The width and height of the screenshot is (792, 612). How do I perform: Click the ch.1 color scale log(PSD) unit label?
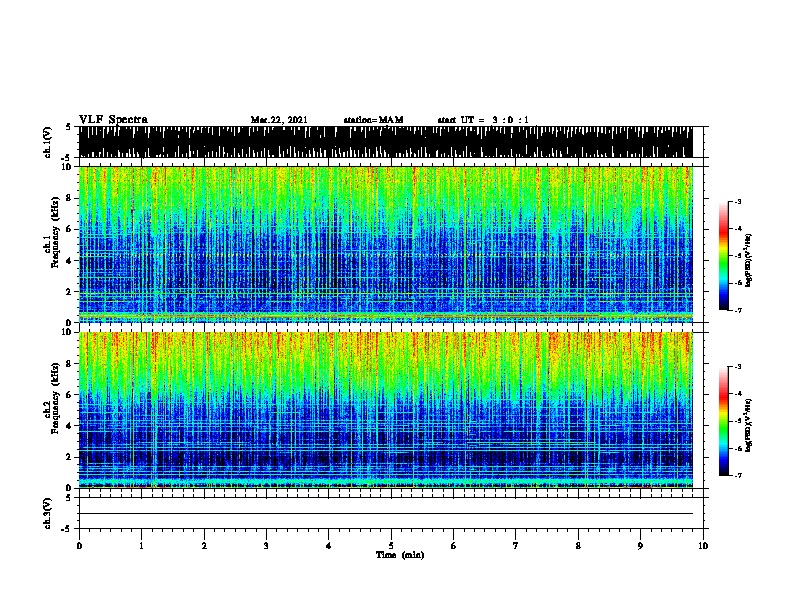coord(748,260)
